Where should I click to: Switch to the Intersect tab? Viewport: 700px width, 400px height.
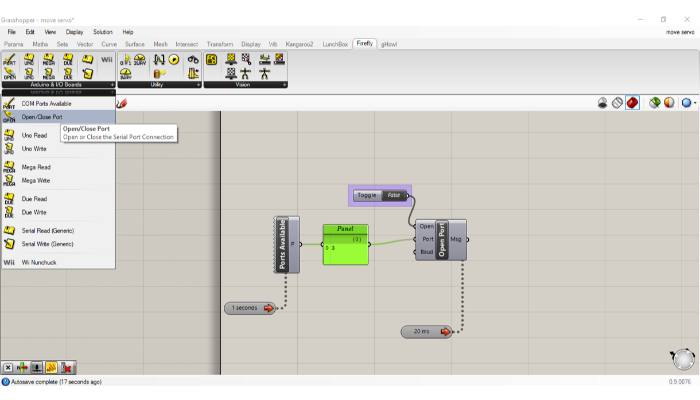[x=187, y=44]
